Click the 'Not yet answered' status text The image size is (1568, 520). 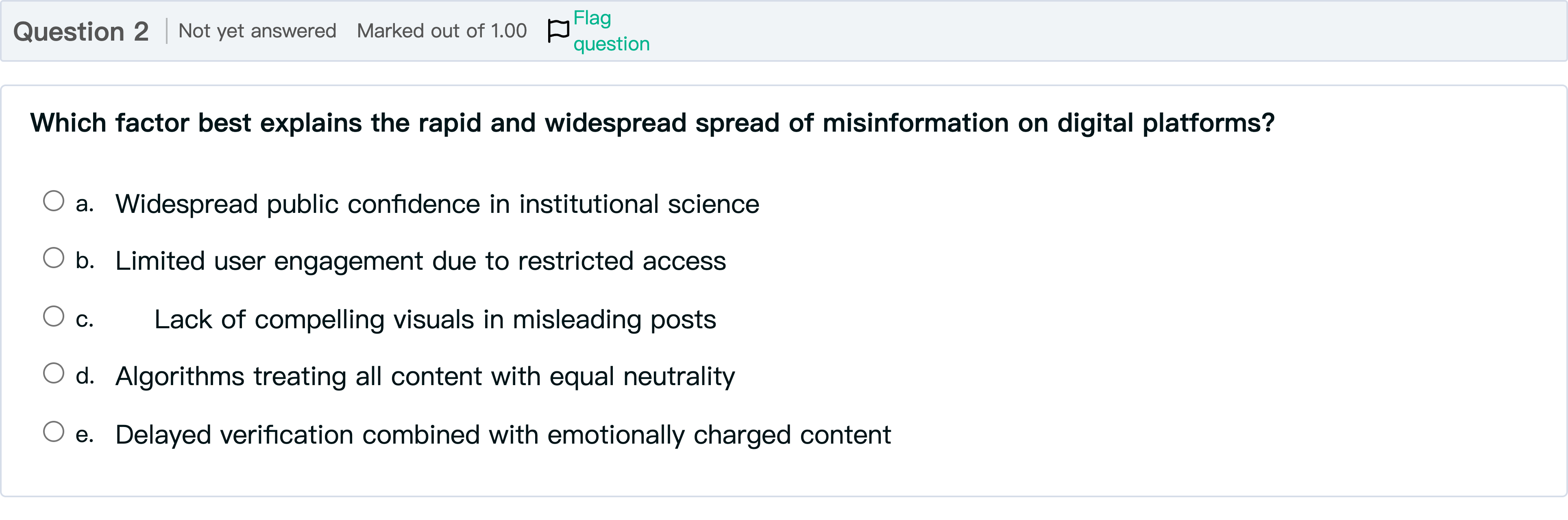click(x=257, y=31)
